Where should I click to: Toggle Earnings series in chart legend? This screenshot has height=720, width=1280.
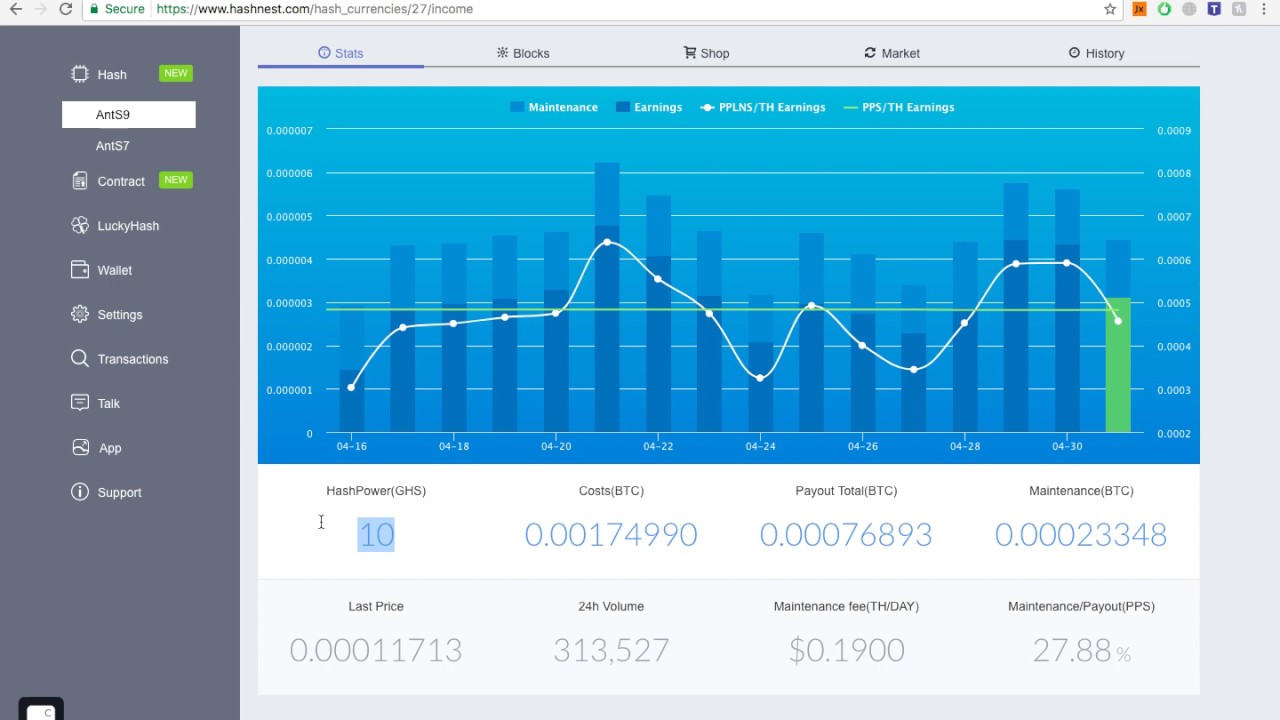(650, 107)
